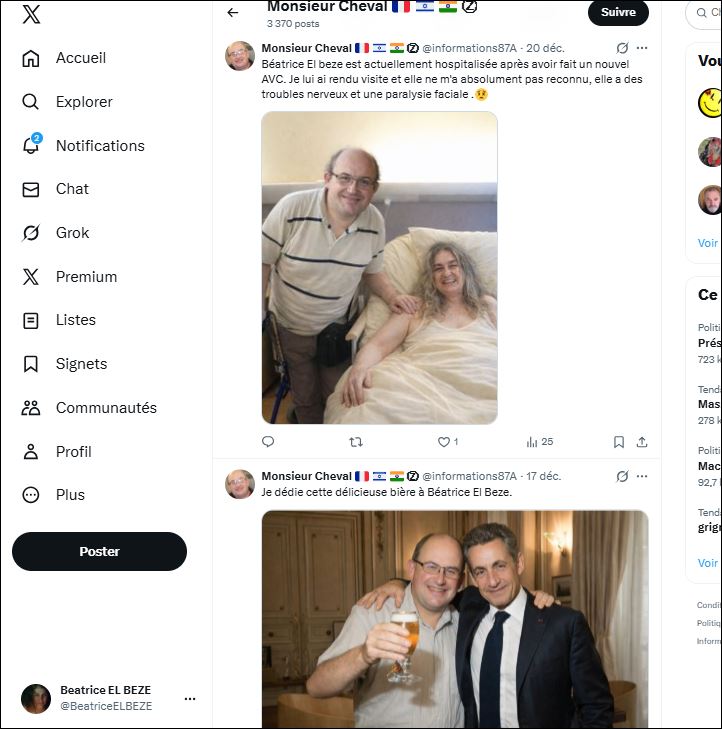722x729 pixels.
Task: Open the Plus more menu
Action: pos(70,495)
